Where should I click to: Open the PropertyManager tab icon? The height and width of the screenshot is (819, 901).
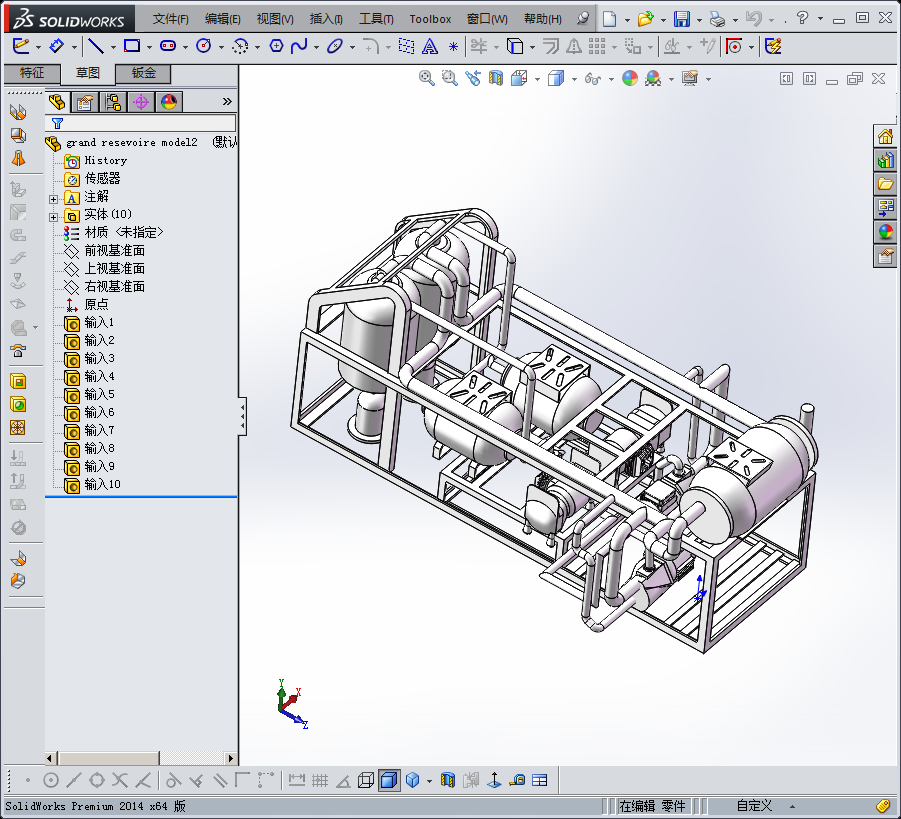point(85,101)
